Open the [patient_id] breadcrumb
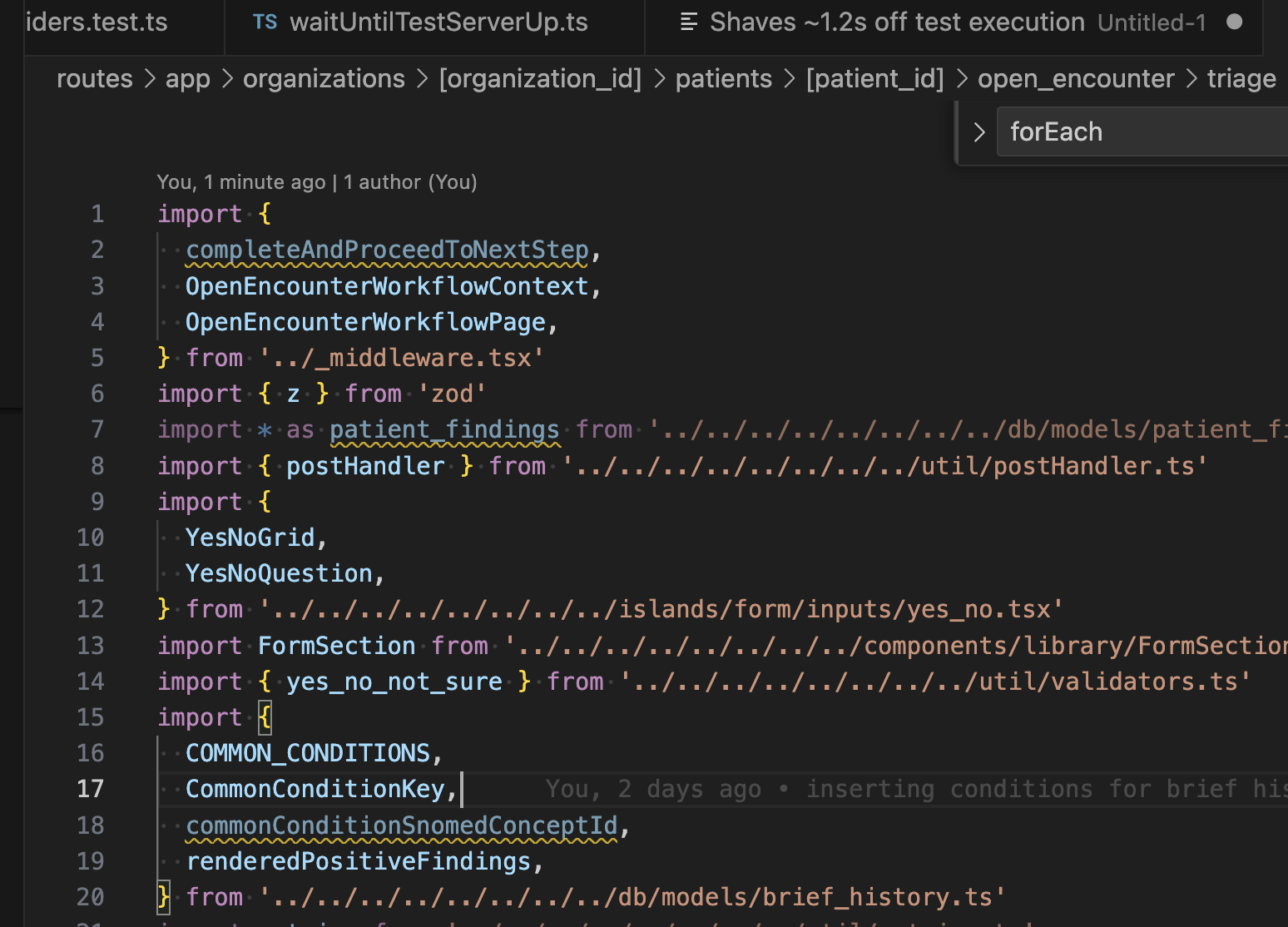This screenshot has height=927, width=1288. pos(874,79)
